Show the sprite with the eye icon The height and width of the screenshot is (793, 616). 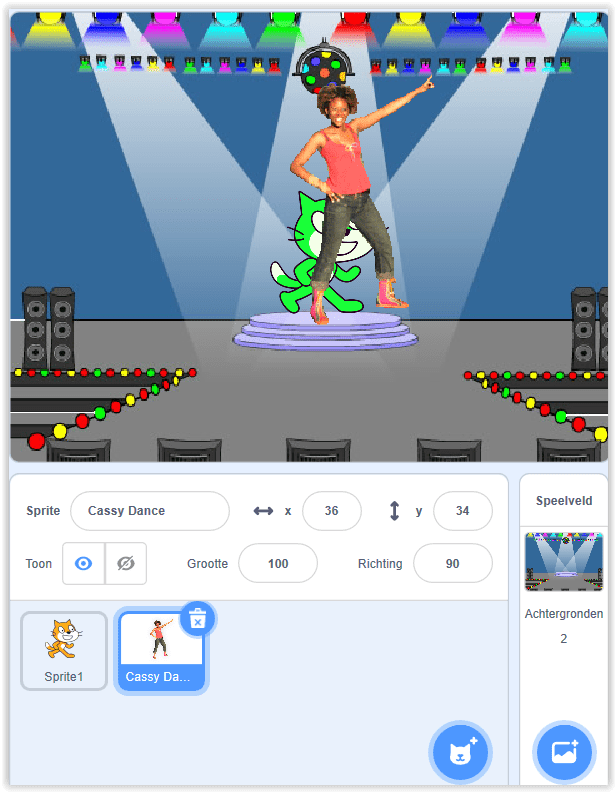pyautogui.click(x=83, y=563)
